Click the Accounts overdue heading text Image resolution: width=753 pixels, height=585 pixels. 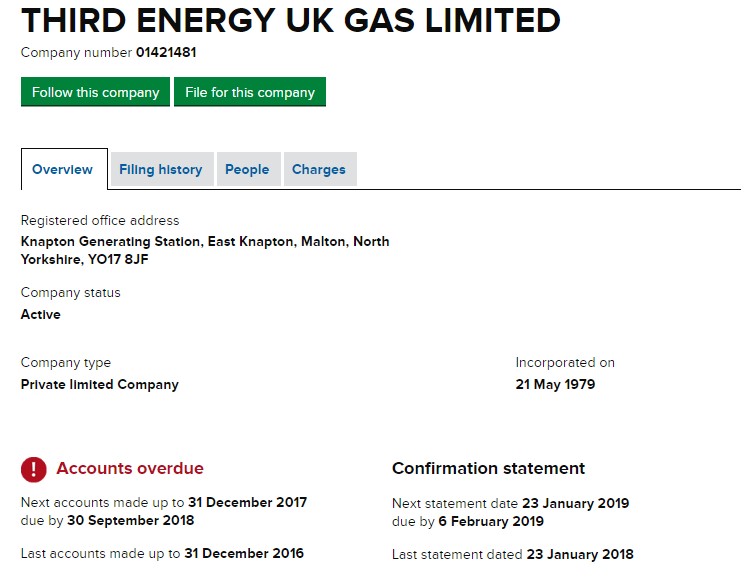tap(130, 468)
